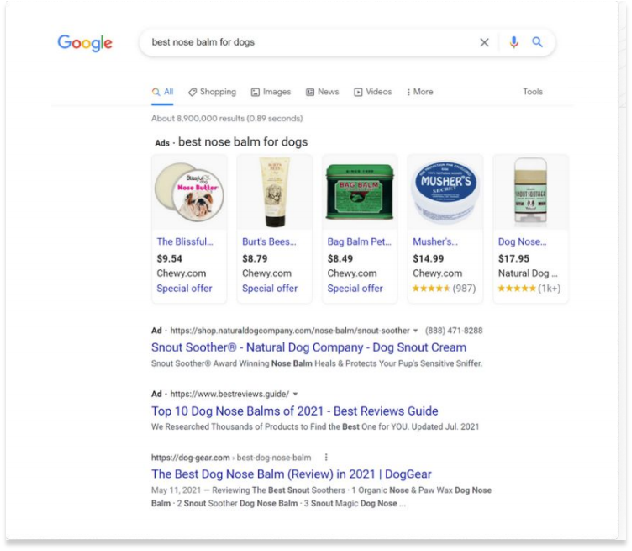632x551 pixels.
Task: Expand the Natural Dog Company ad URL arrow
Action: click(415, 330)
